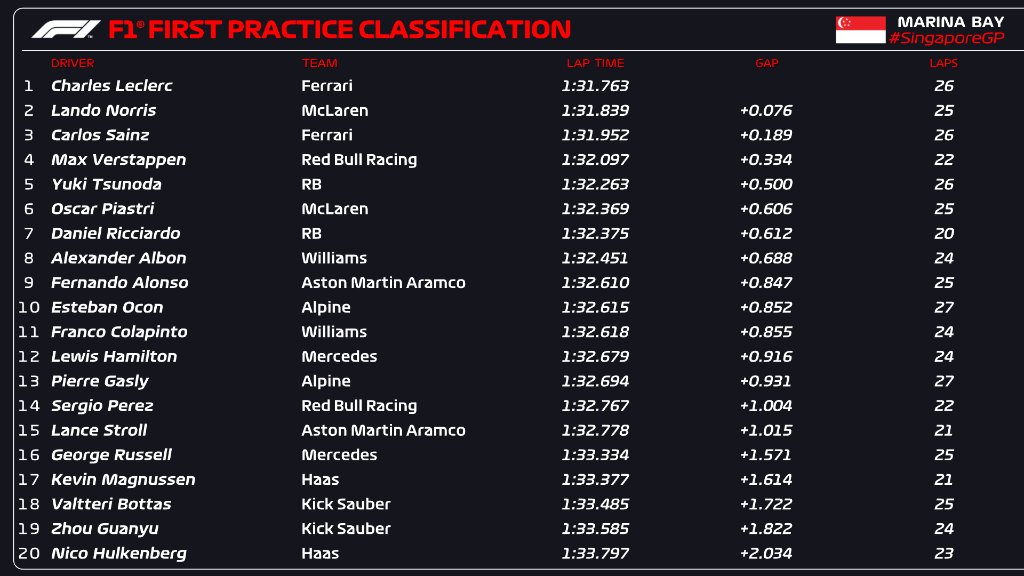Click driver name Lando Norris
Viewport: 1024px width, 576px height.
(x=103, y=110)
